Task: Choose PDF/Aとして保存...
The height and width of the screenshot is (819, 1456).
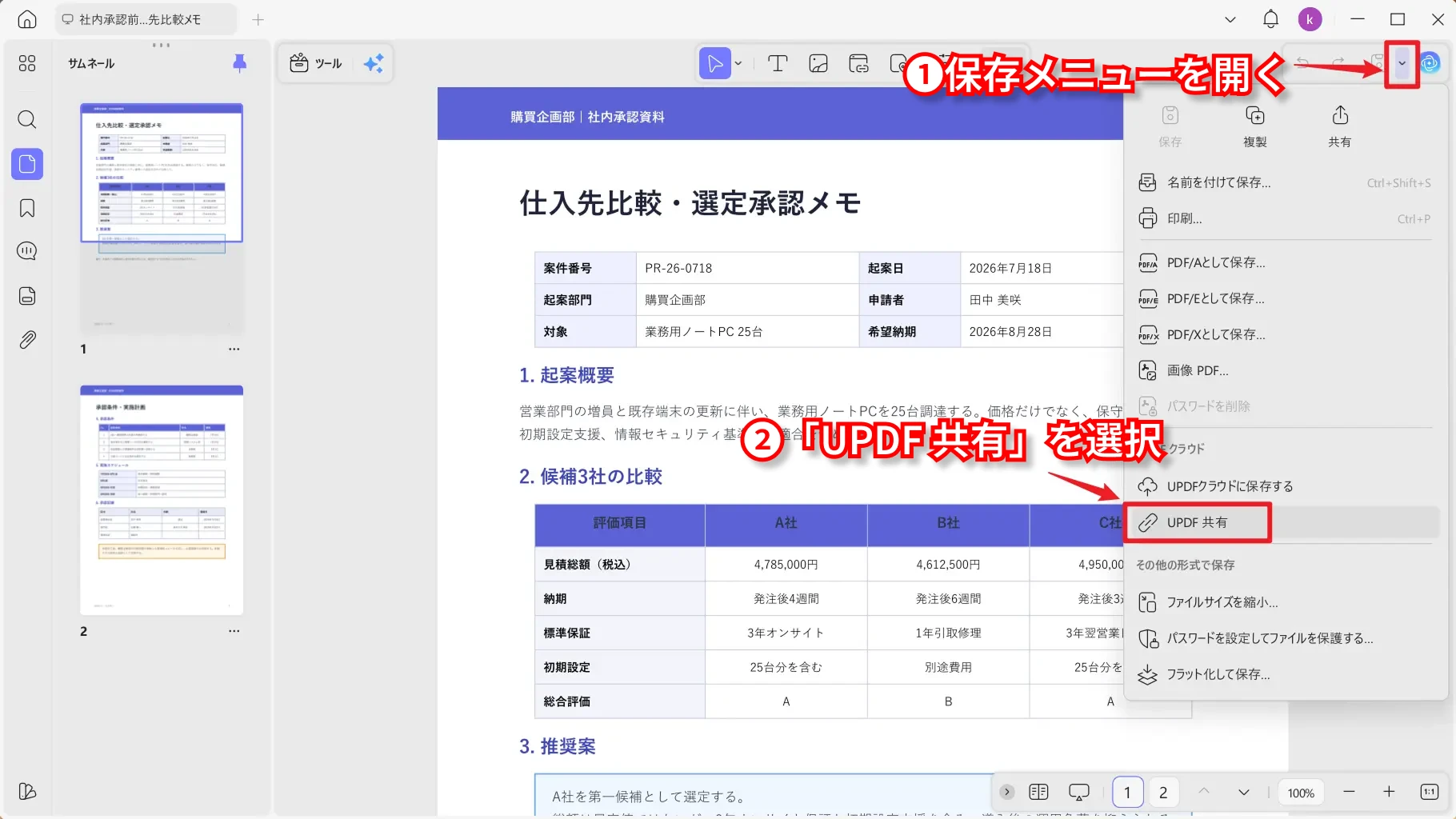Action: point(1285,262)
